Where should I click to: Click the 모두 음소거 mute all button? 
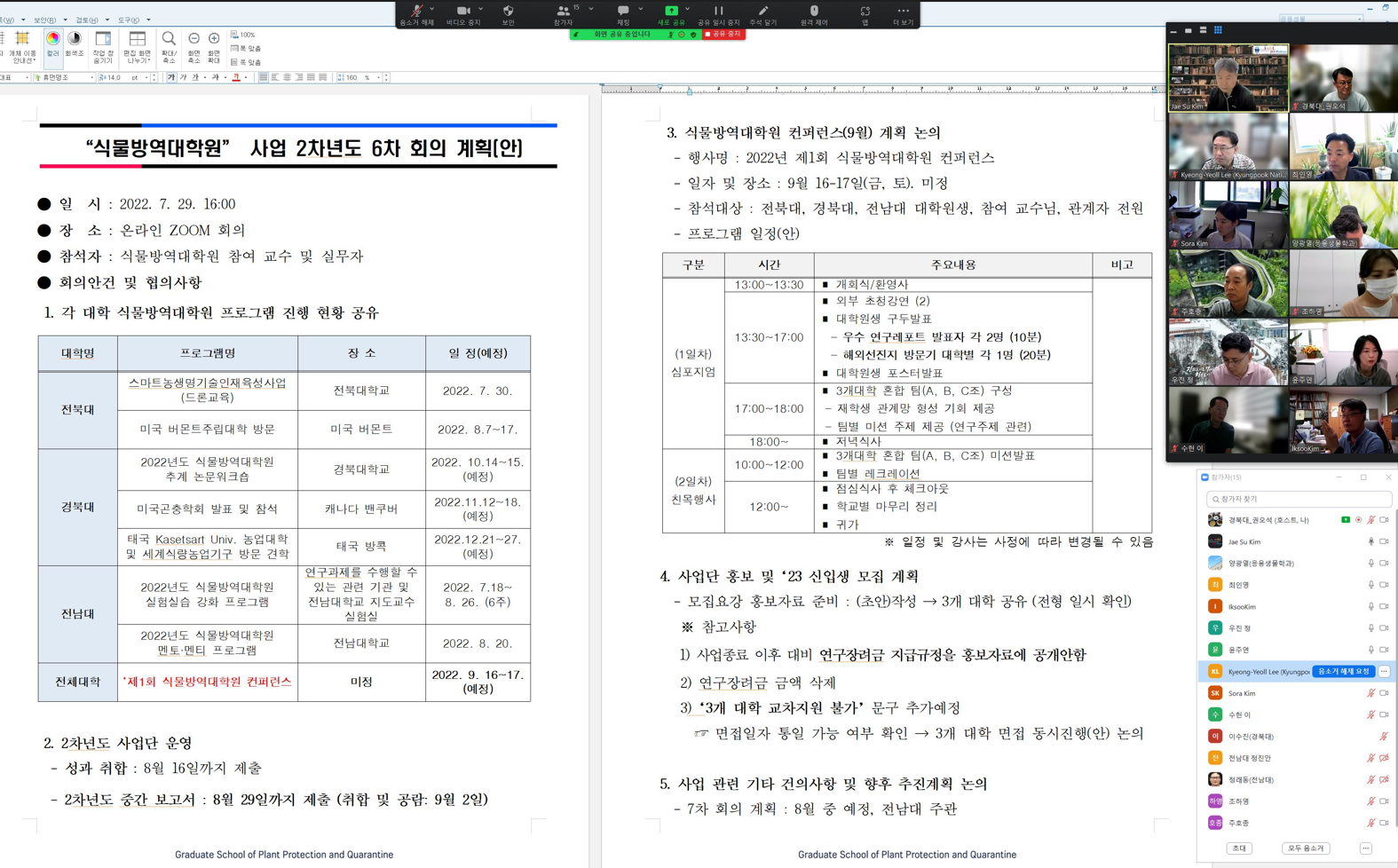coord(1306,848)
